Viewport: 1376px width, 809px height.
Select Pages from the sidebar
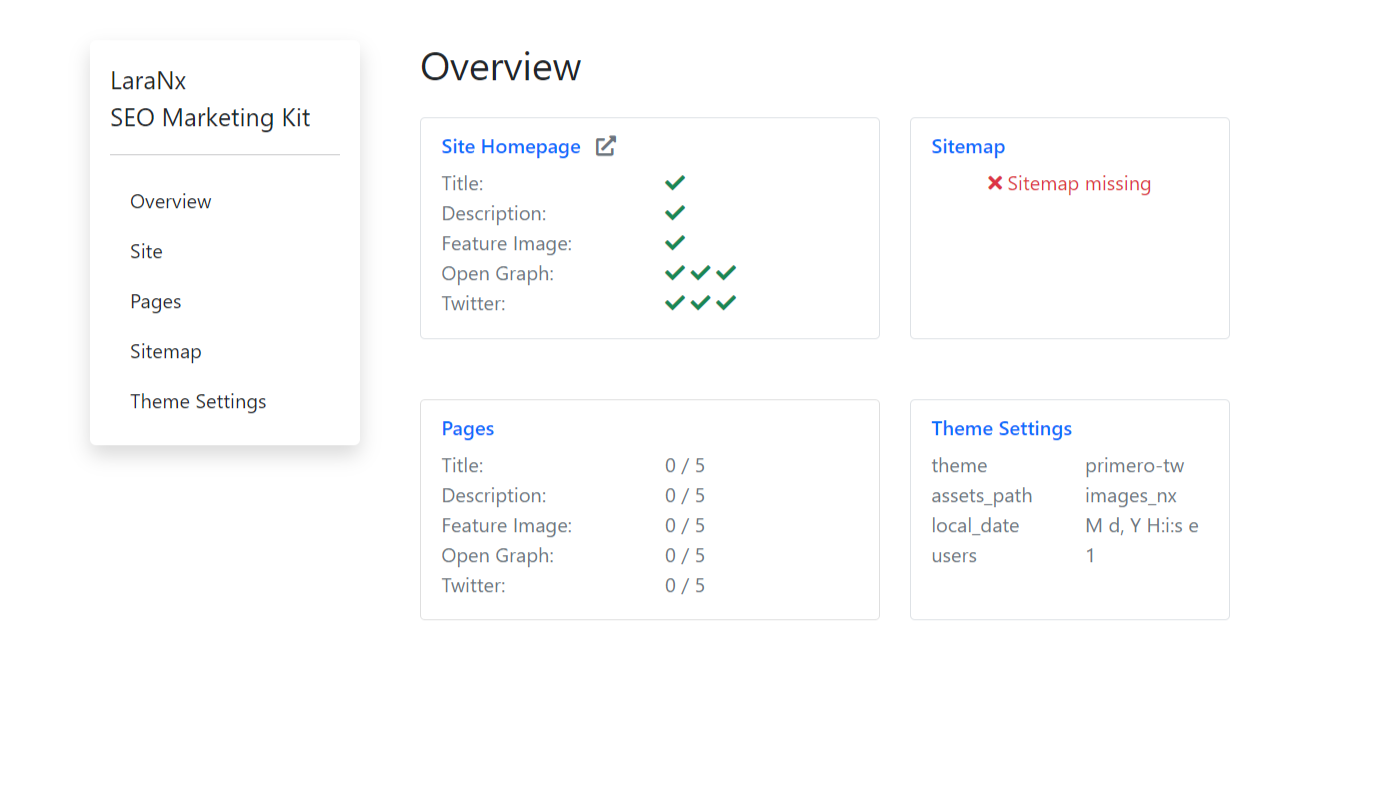[x=155, y=301]
